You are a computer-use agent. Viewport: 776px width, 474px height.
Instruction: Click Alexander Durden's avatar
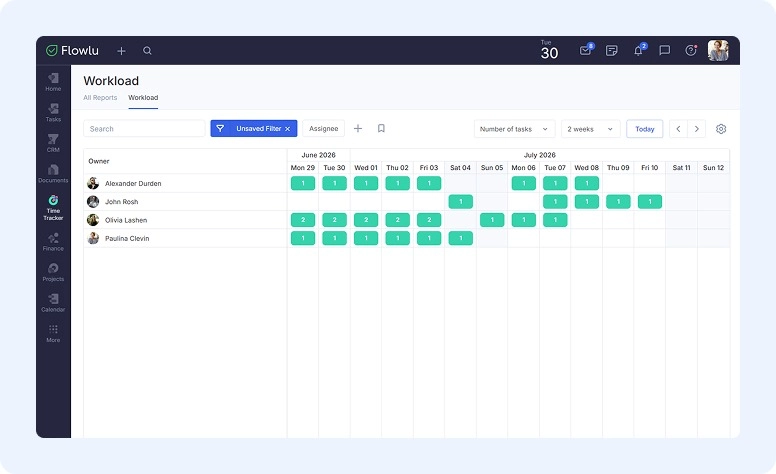93,184
